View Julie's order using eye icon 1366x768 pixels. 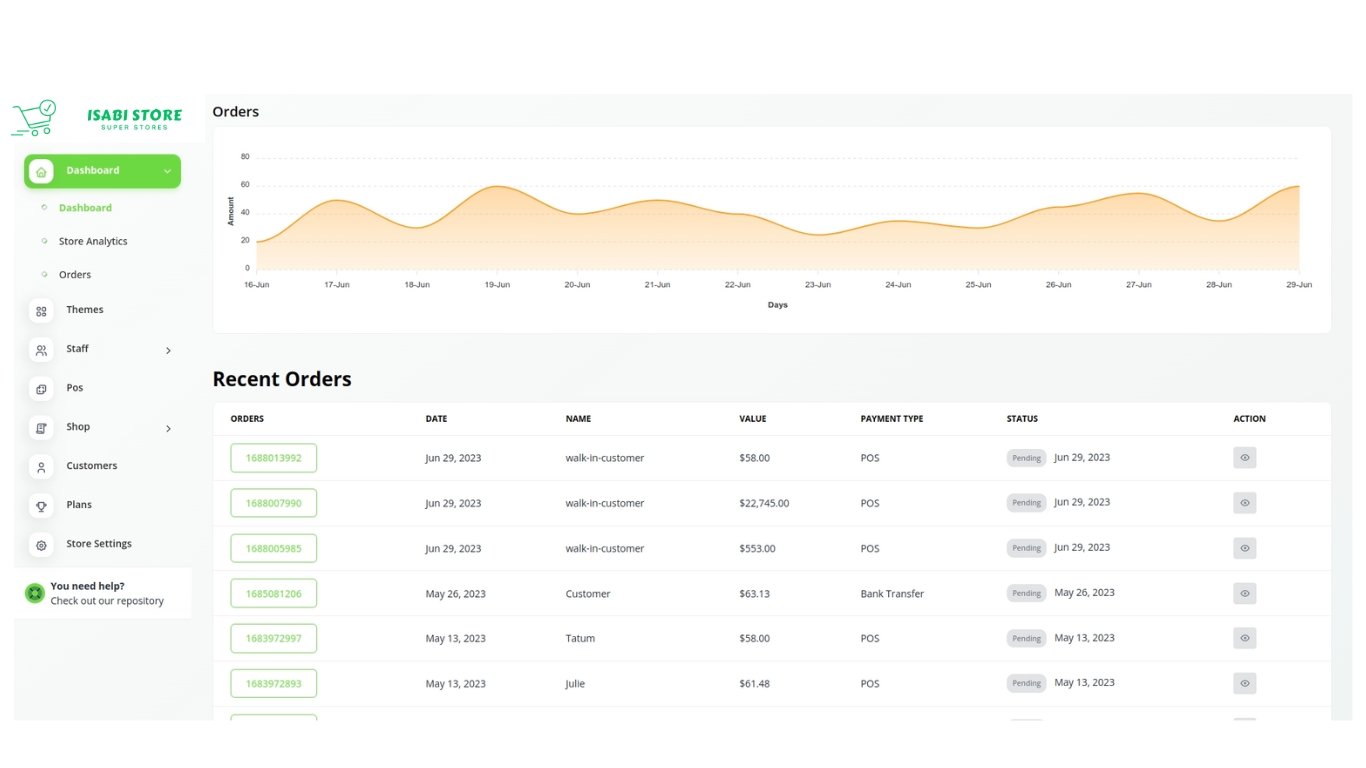pos(1244,683)
